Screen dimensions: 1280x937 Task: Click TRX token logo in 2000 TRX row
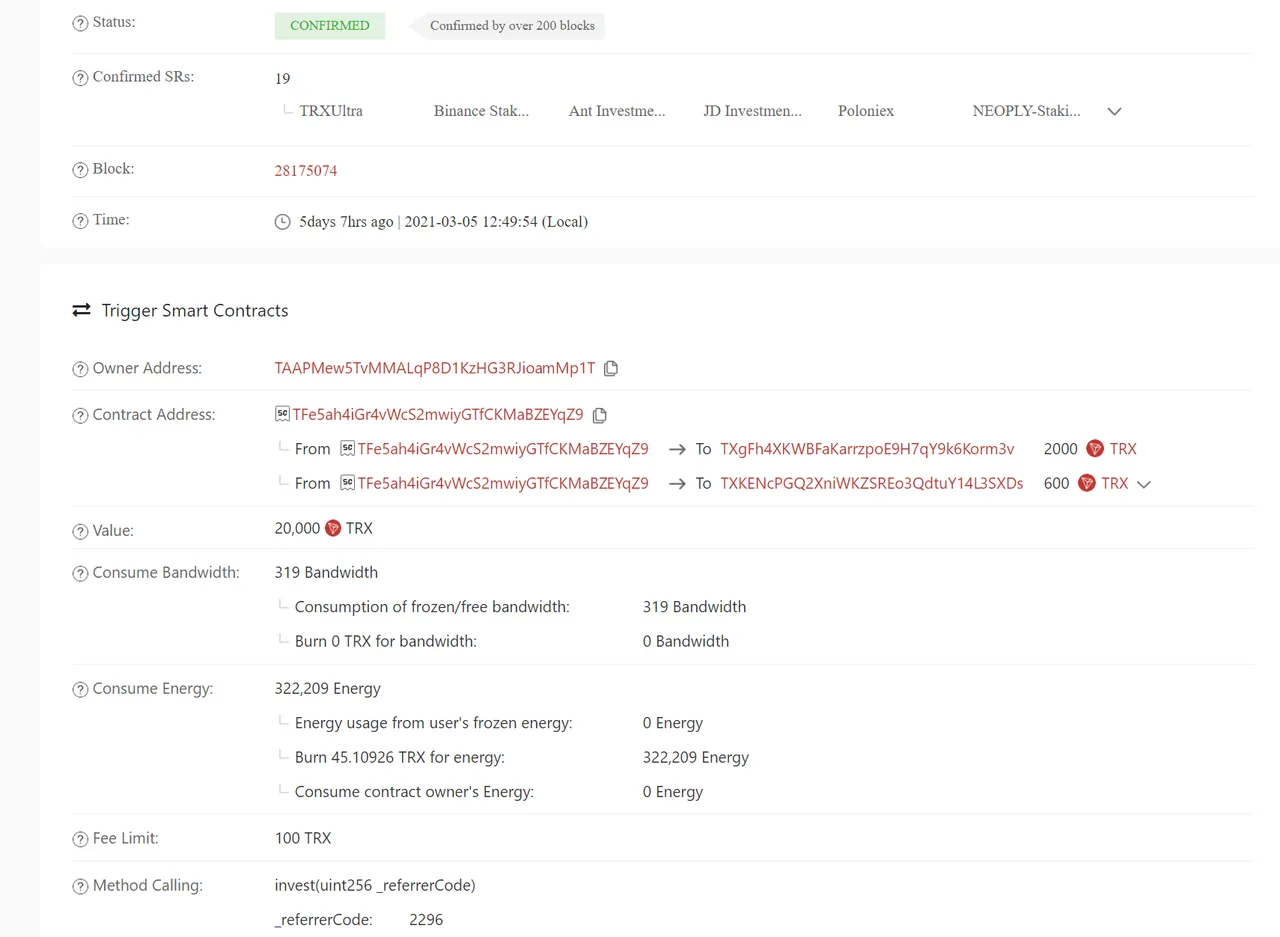1094,449
